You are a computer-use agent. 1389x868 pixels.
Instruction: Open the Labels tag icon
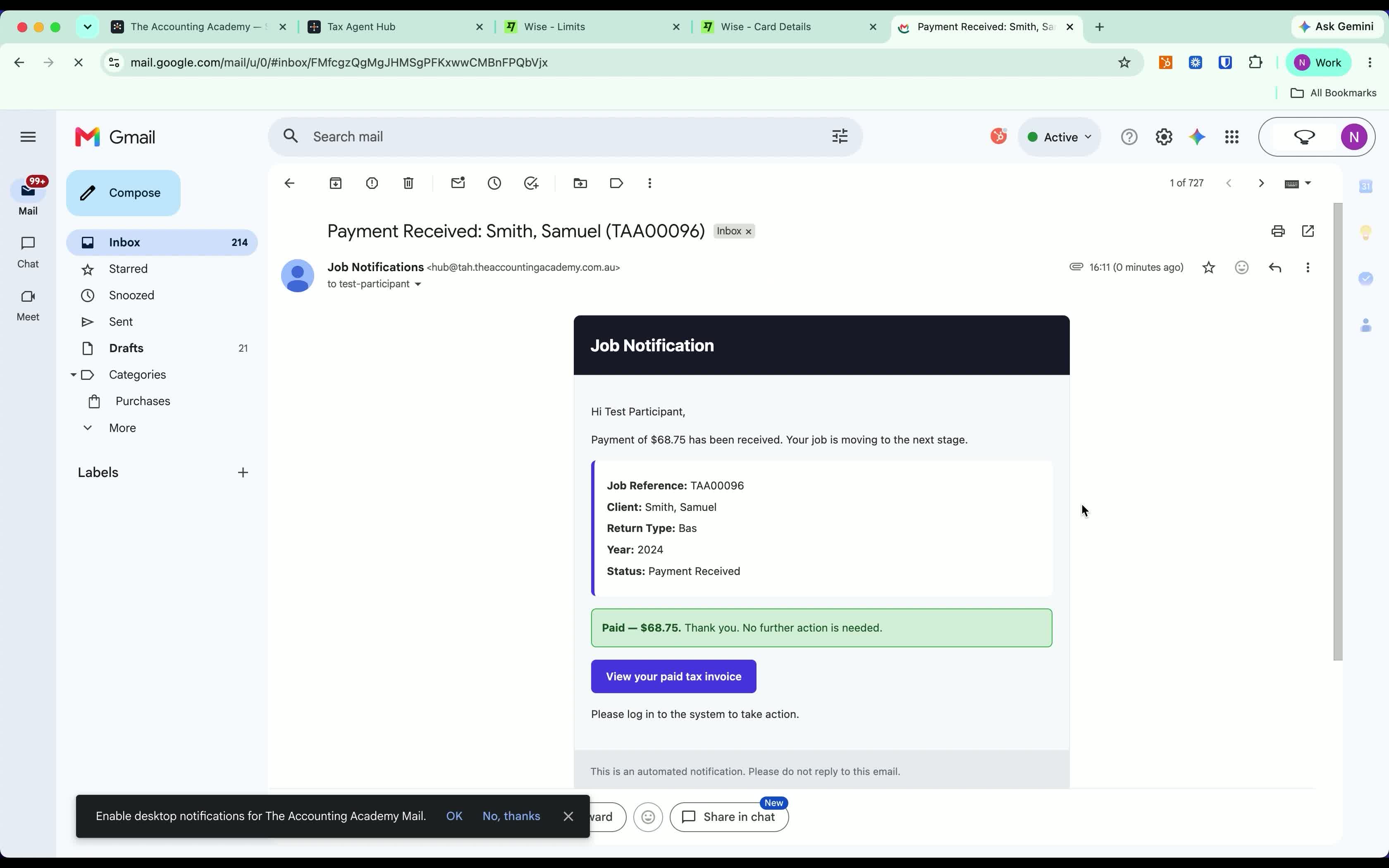(616, 183)
